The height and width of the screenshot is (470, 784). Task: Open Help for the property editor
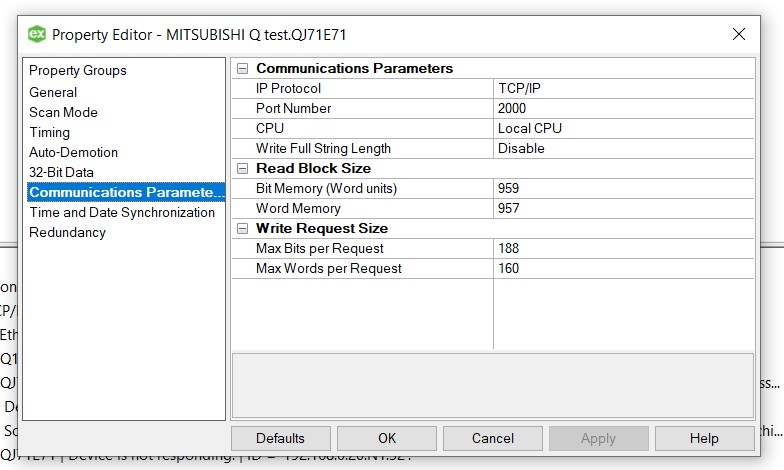tap(703, 438)
